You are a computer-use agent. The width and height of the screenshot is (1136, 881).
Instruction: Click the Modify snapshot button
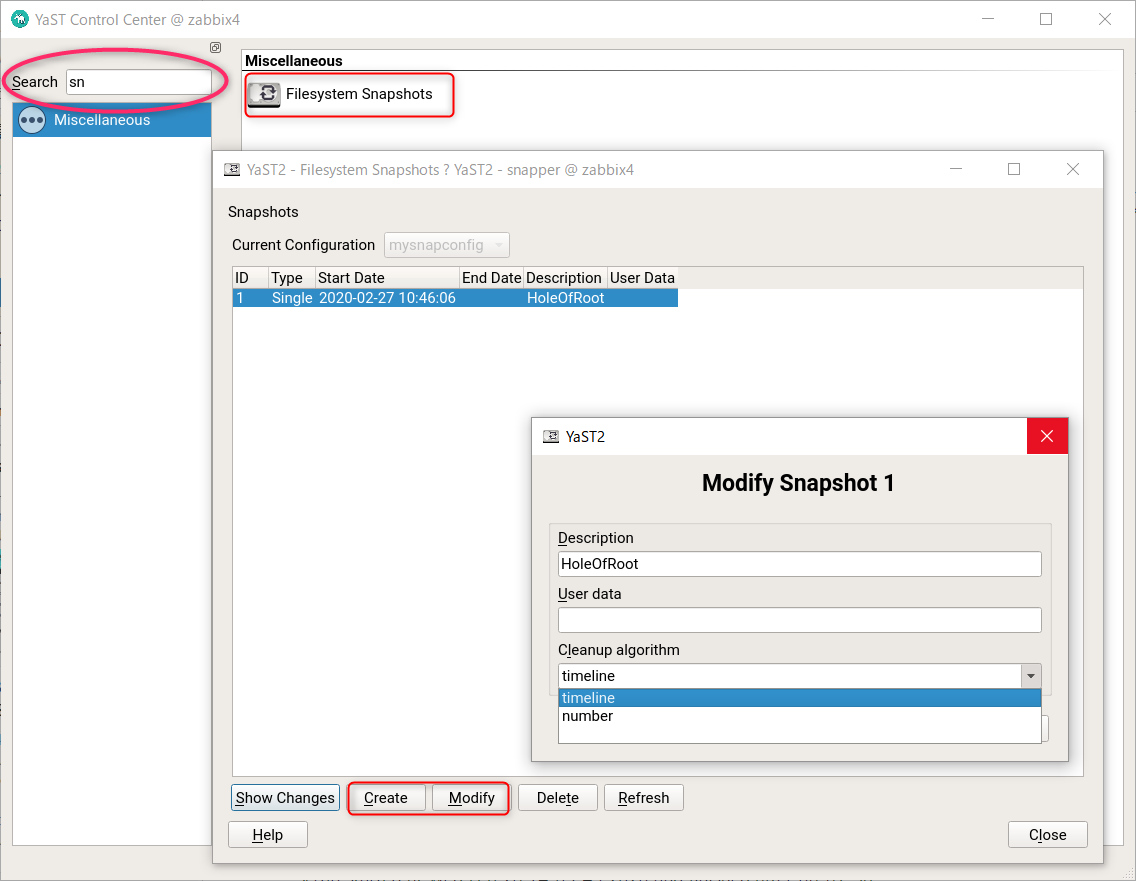coord(472,798)
